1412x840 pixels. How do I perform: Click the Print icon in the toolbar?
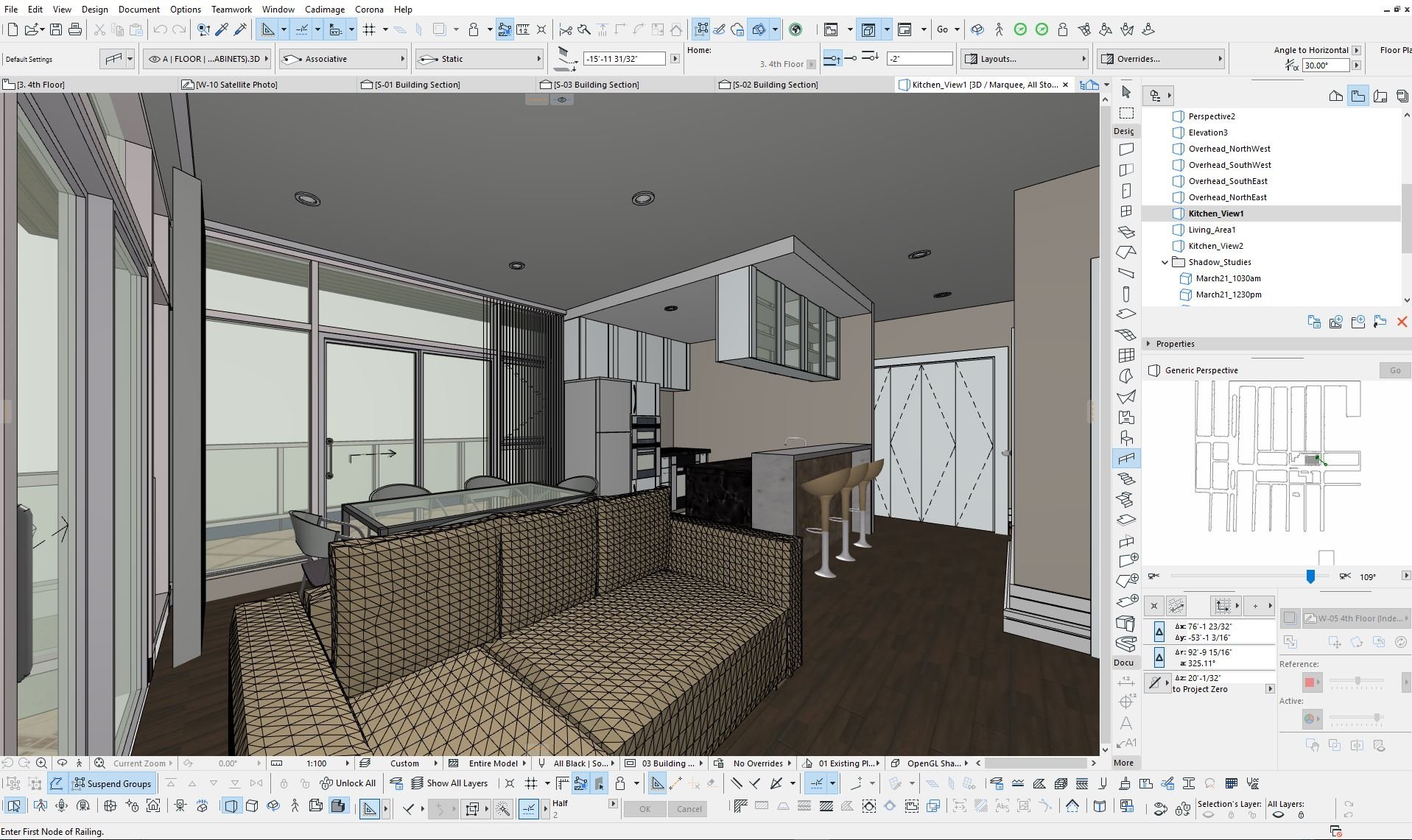(75, 29)
